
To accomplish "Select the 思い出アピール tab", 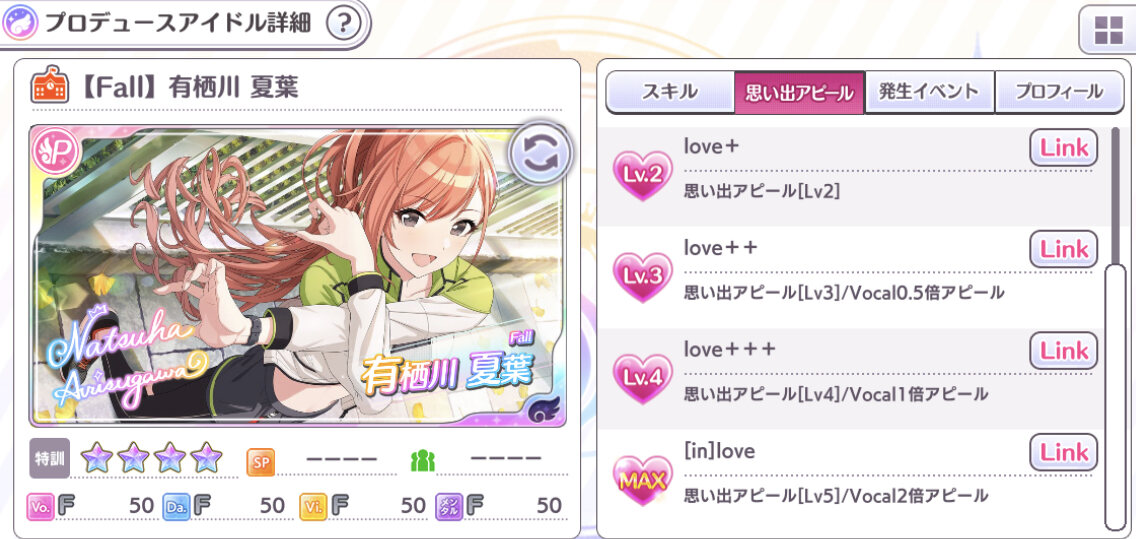I will coord(799,92).
